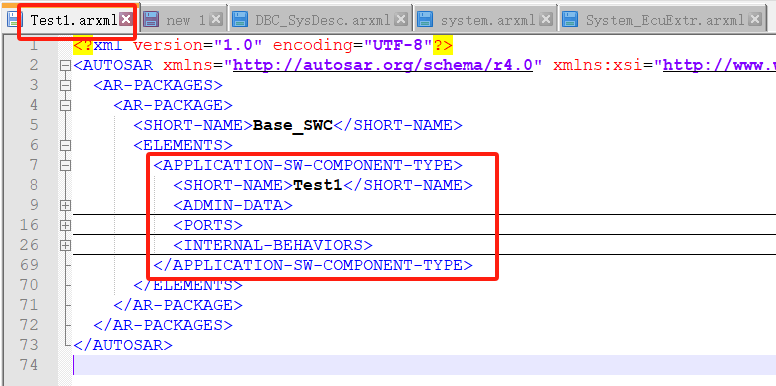Expand the folded PORTS block
Image resolution: width=776 pixels, height=386 pixels.
(x=65, y=225)
